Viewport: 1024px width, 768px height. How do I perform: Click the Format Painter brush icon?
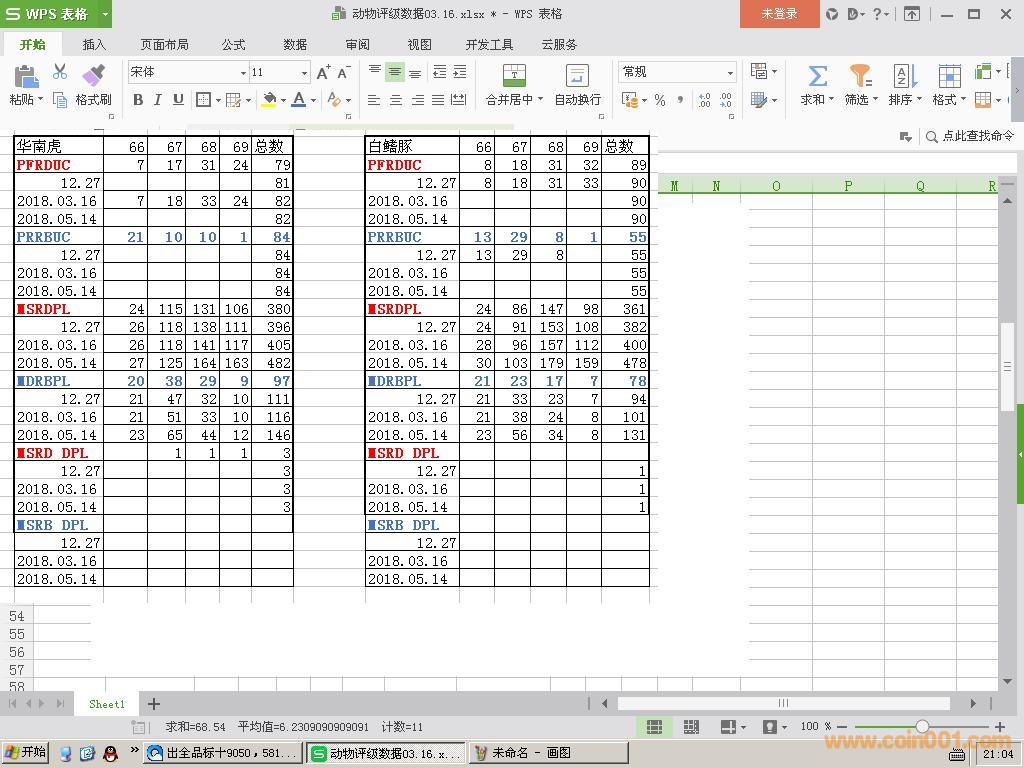coord(93,76)
